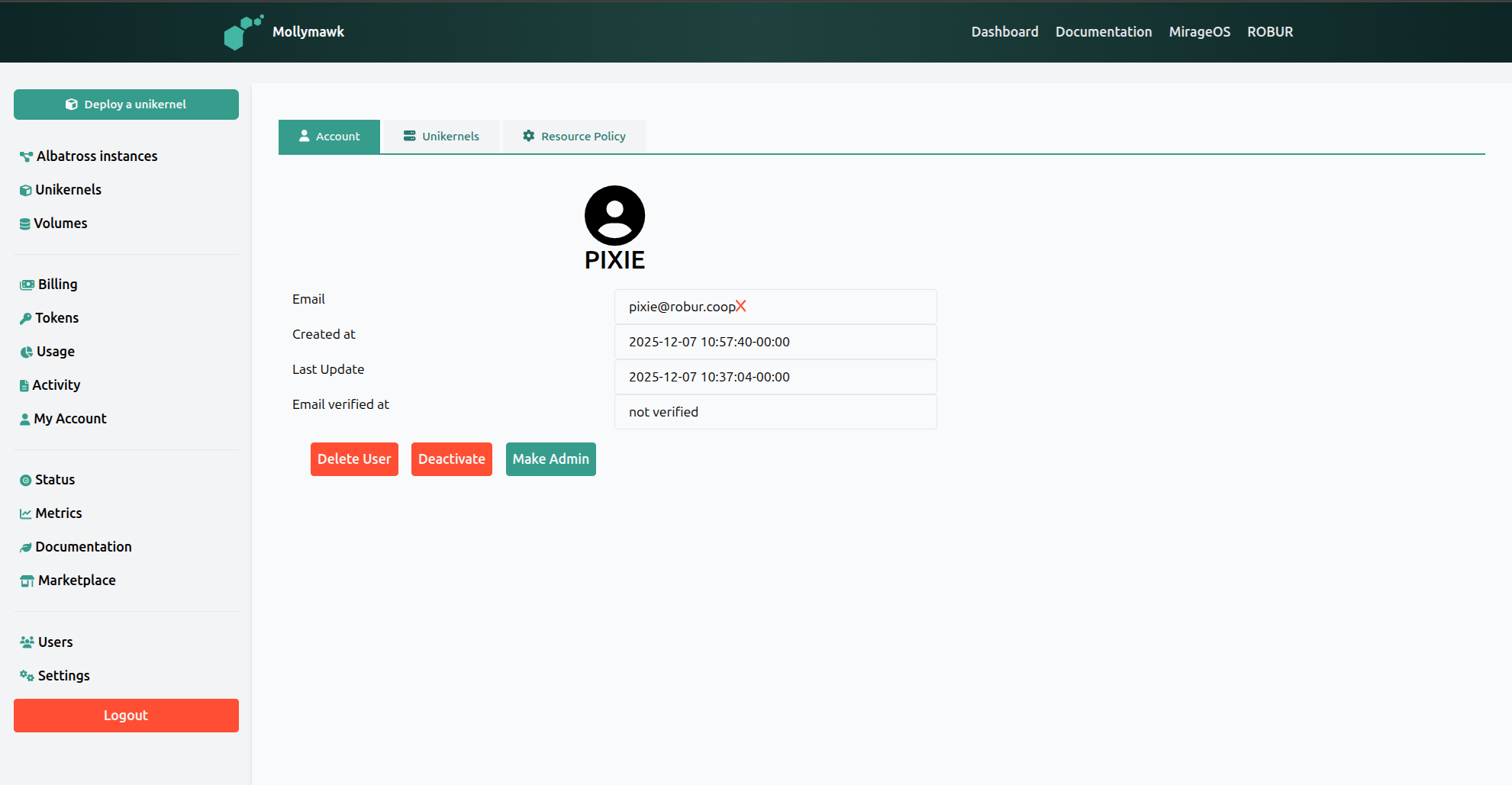This screenshot has width=1512, height=785.
Task: Click the Billing money icon
Action: coord(27,285)
